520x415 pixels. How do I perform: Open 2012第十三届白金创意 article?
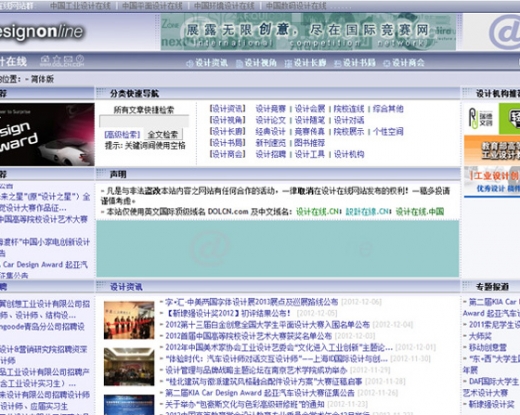(x=268, y=325)
